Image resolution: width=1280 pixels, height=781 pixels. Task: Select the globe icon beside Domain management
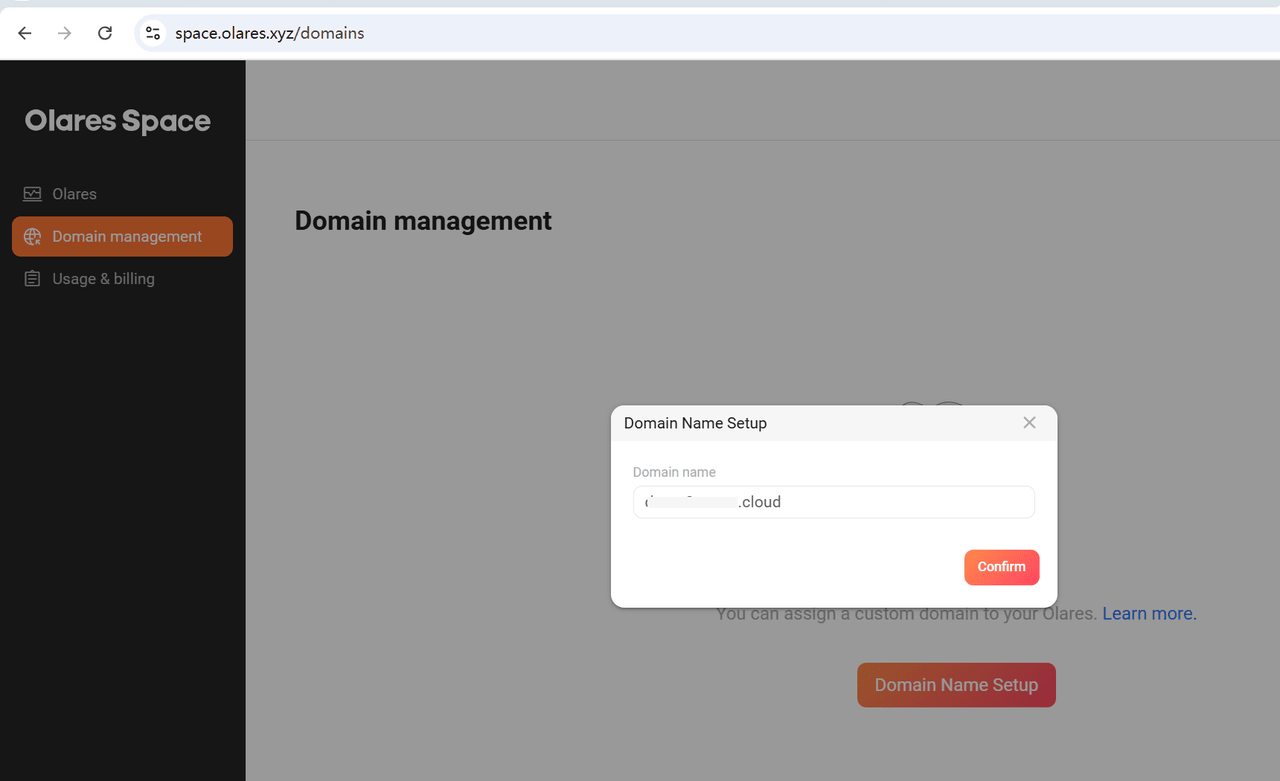click(33, 236)
